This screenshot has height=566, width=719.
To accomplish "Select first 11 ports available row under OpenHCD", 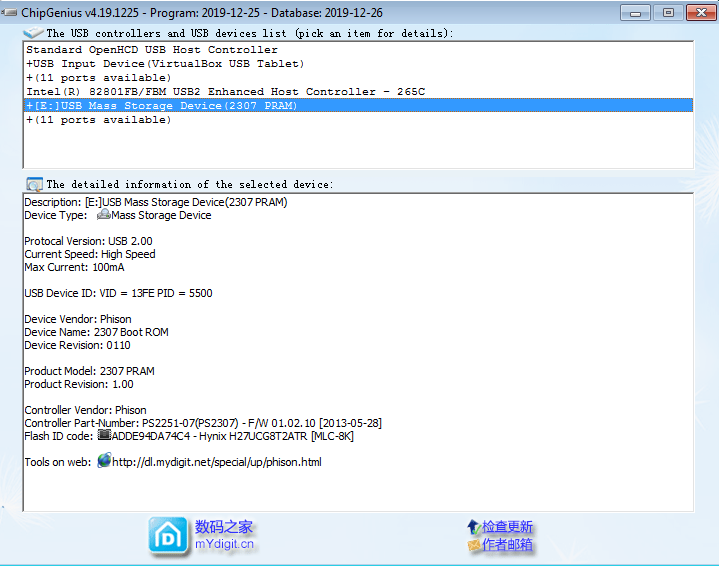I will pos(358,78).
